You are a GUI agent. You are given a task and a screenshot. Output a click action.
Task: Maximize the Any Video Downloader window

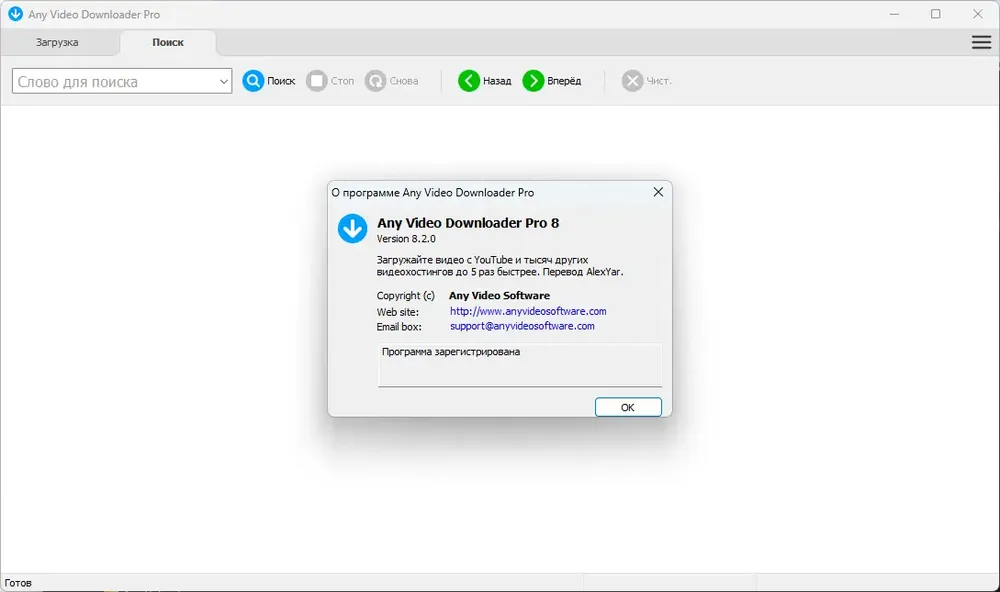coord(936,14)
